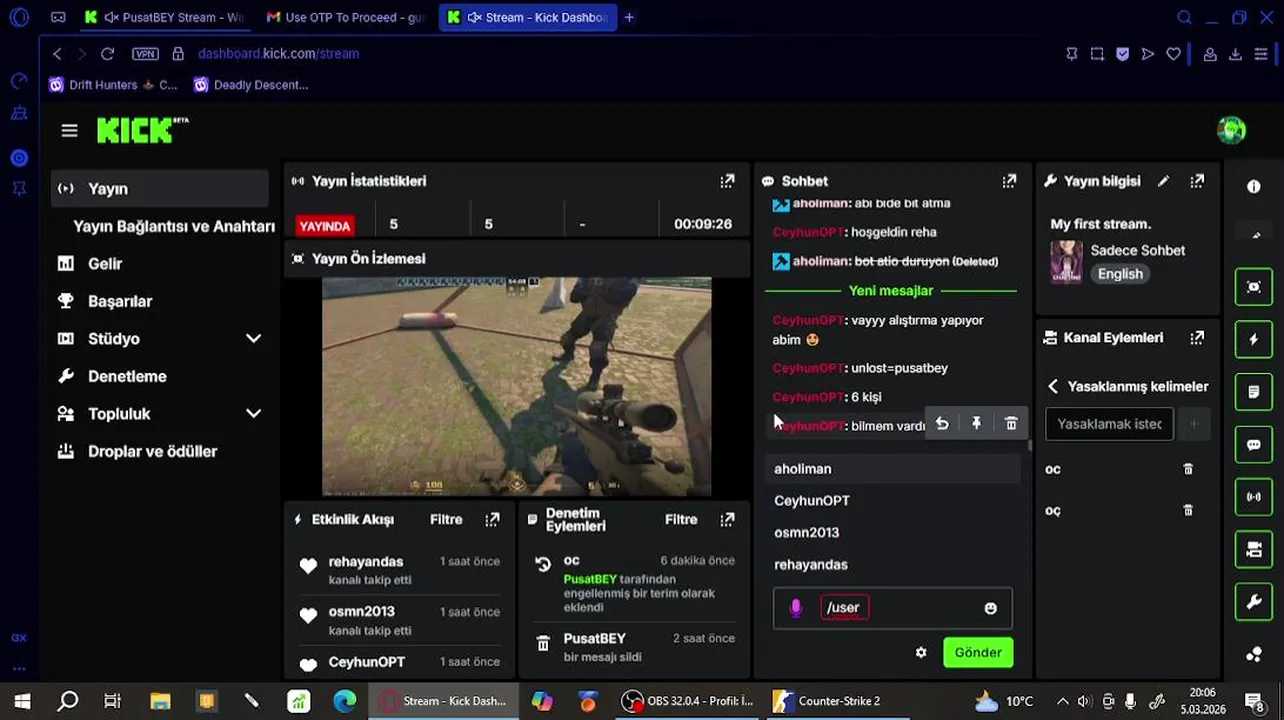
Task: Toggle stream preview widget in right sidebar
Action: [1254, 287]
